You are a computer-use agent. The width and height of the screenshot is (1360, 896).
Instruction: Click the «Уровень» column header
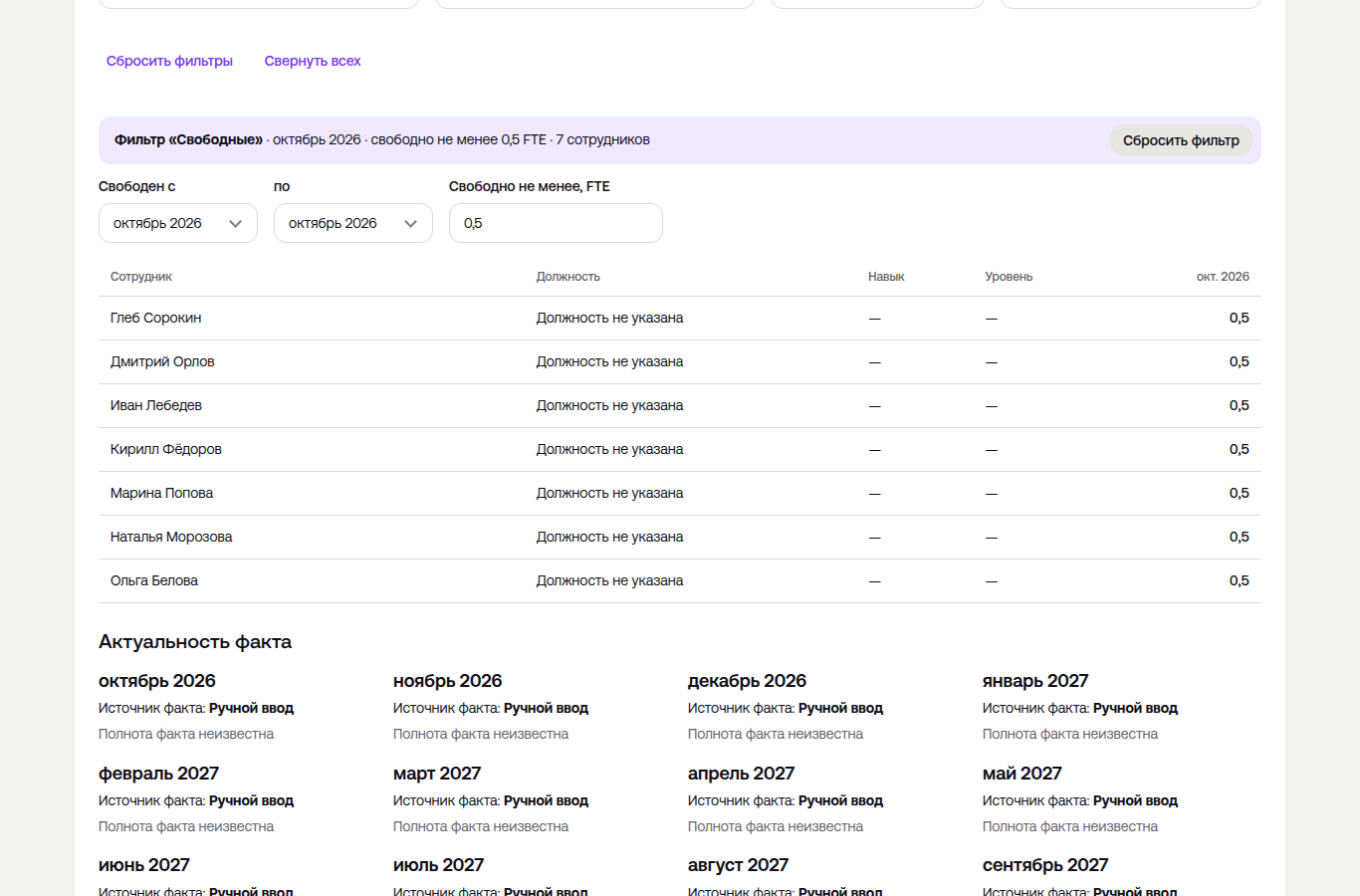[1009, 277]
